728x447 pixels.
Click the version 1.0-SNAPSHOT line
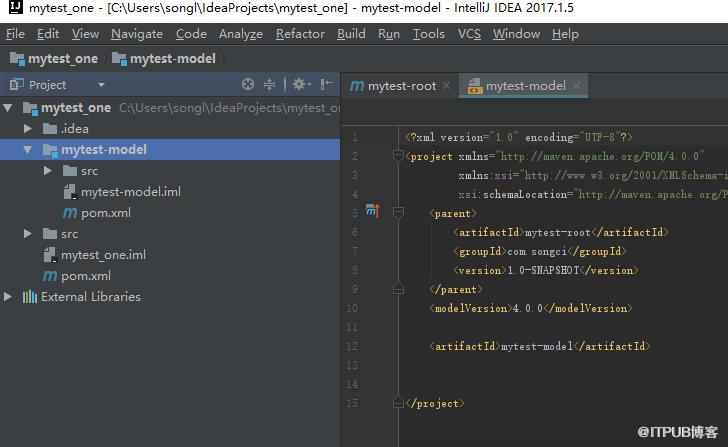click(x=546, y=270)
